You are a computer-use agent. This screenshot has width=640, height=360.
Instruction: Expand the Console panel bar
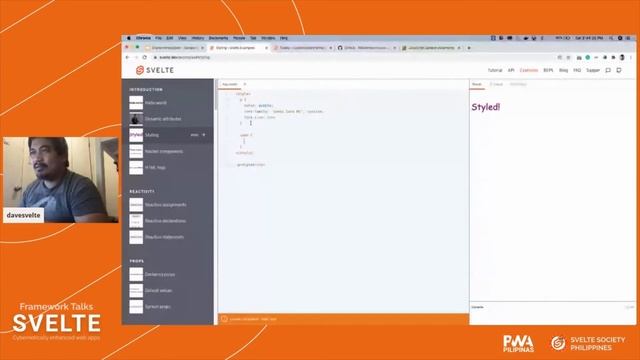[553, 307]
